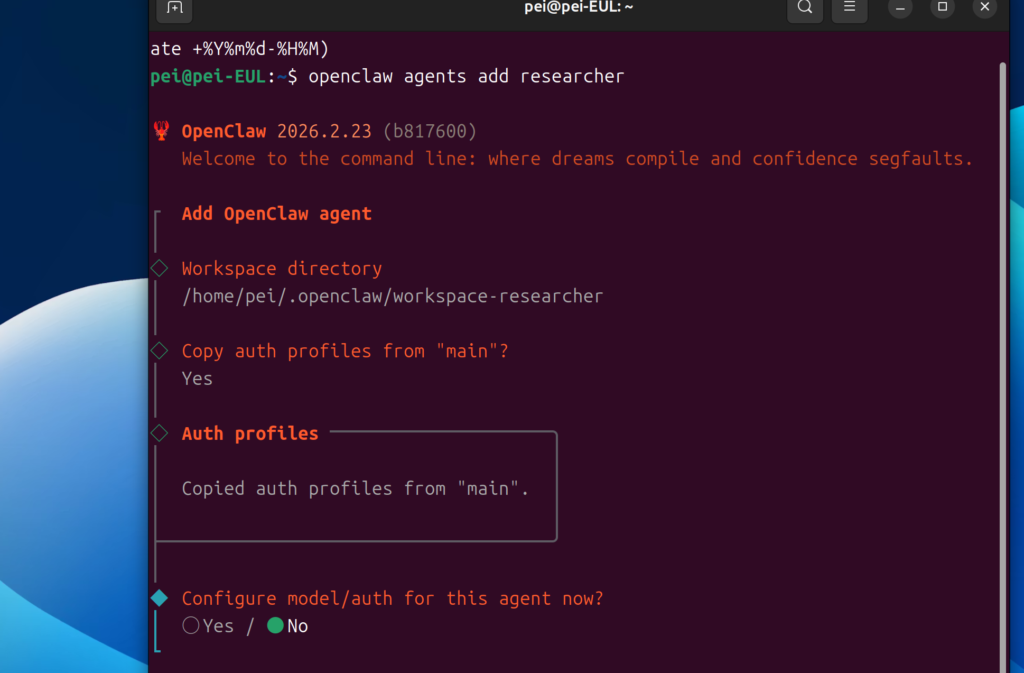
Task: Click the 'Copied auth profiles from main' message
Action: click(355, 489)
